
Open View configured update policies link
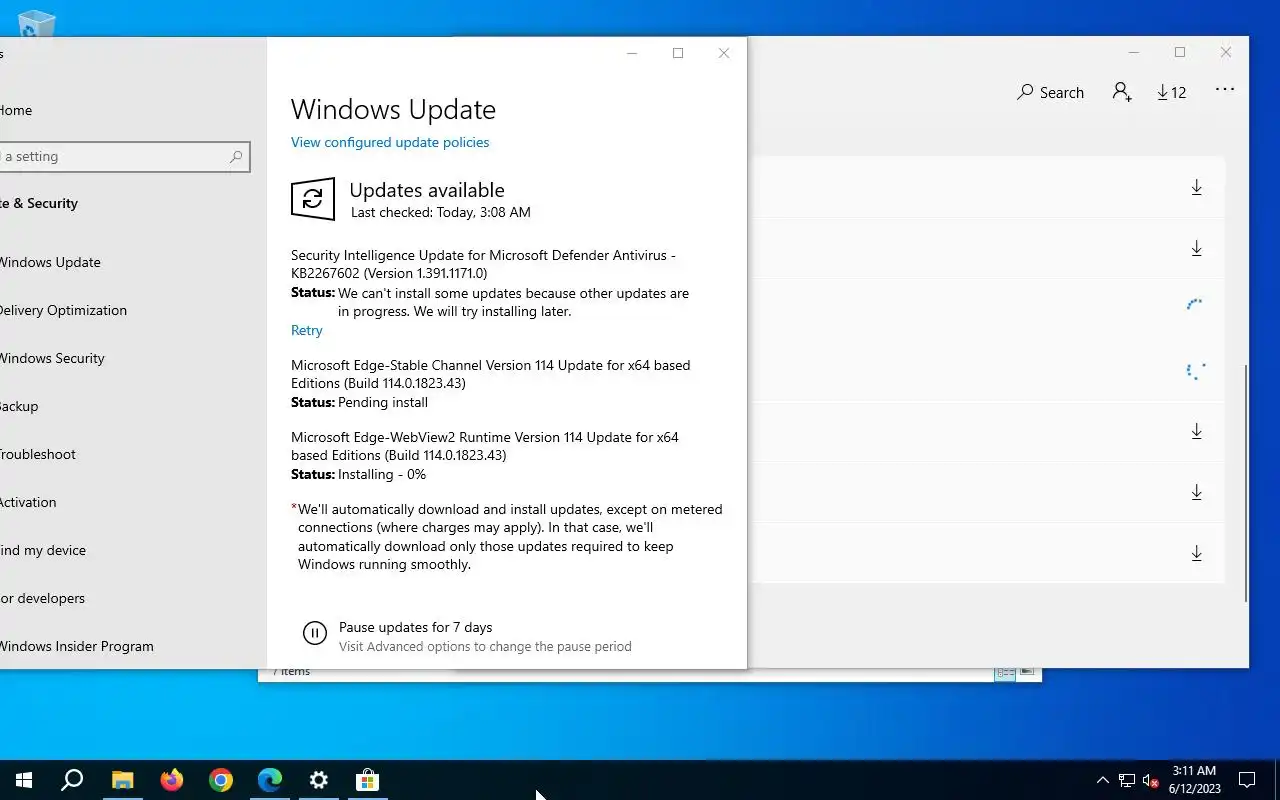click(390, 142)
